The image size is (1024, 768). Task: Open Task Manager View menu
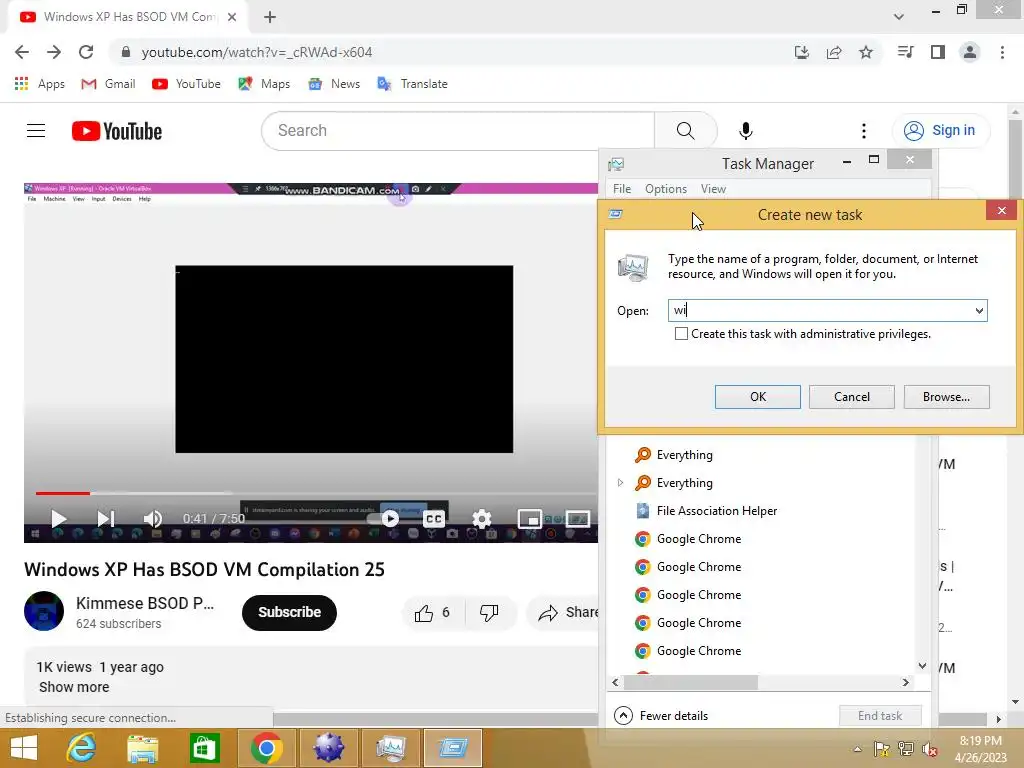pos(713,189)
